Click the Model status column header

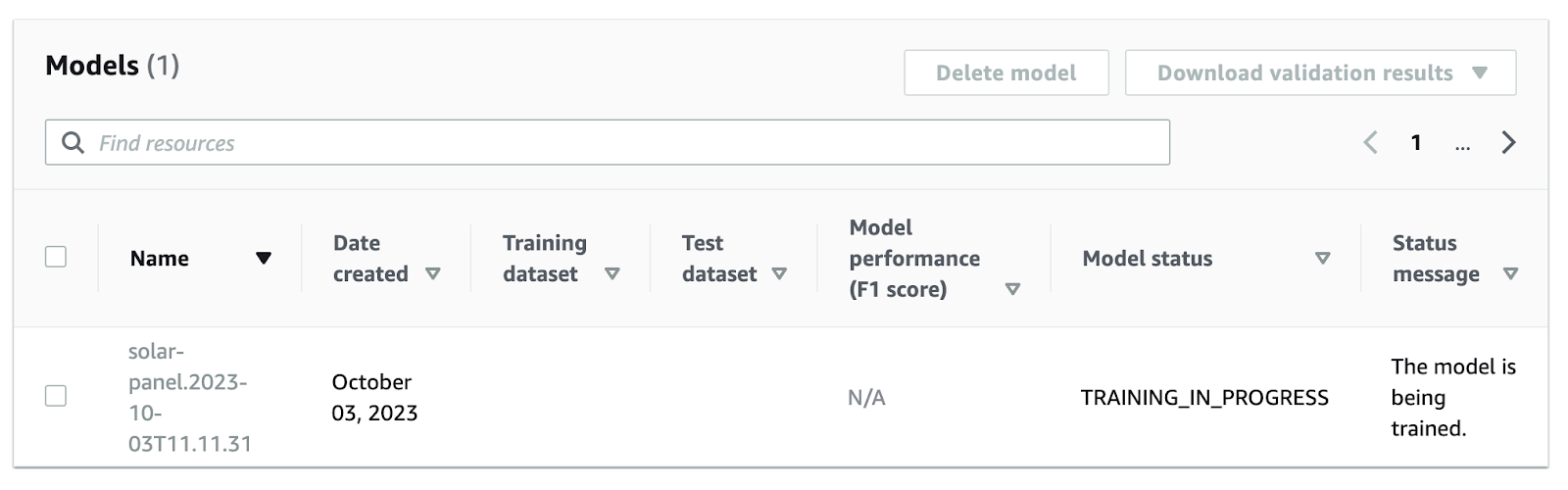(1147, 259)
